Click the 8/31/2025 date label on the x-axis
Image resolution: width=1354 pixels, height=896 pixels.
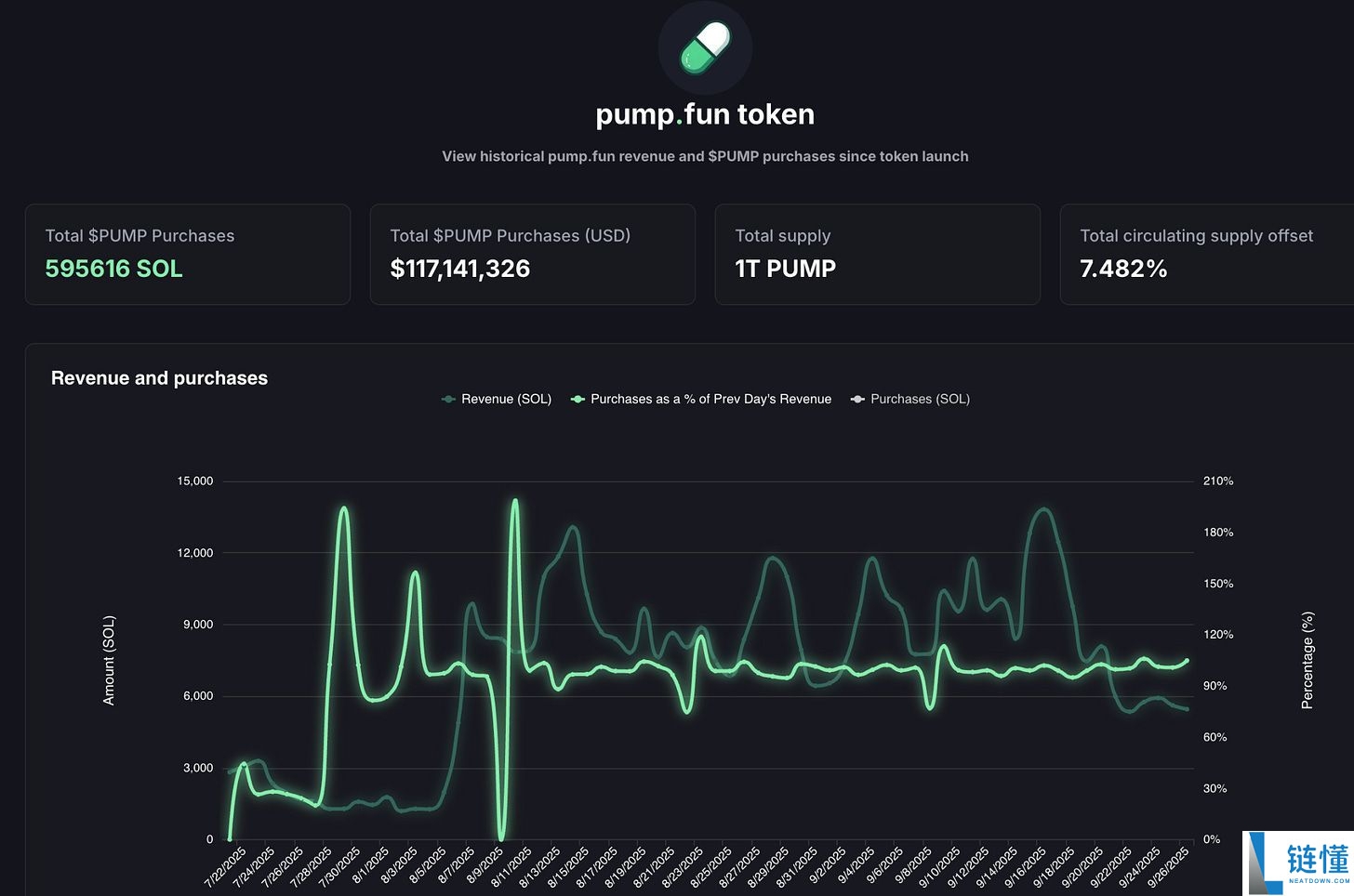[797, 866]
